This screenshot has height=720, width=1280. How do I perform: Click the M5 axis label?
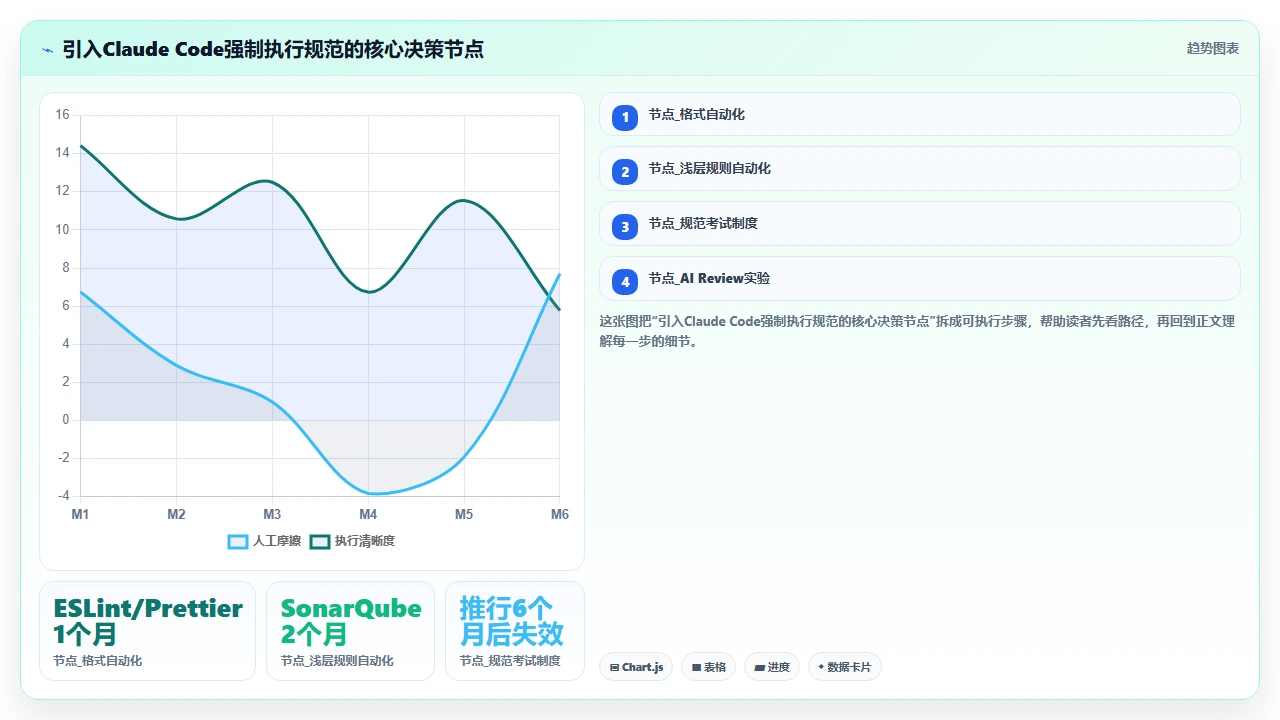pos(464,514)
